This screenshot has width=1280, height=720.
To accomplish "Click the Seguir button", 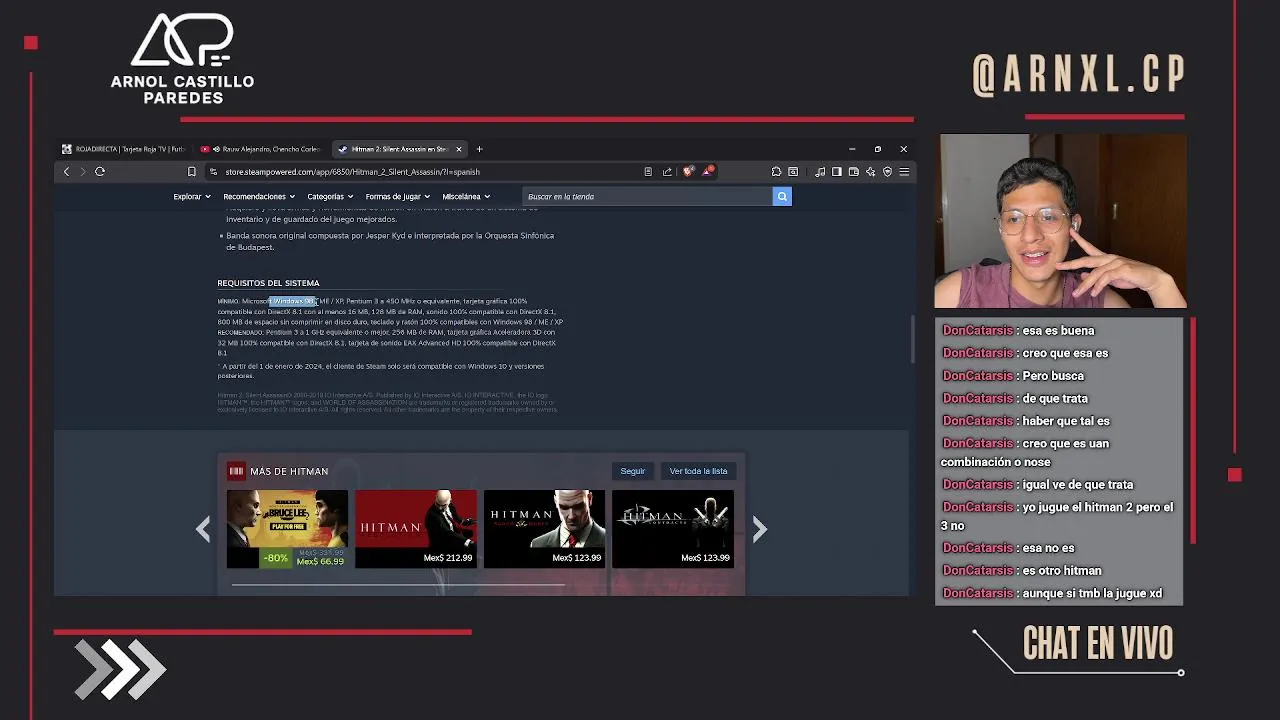I will coord(633,471).
